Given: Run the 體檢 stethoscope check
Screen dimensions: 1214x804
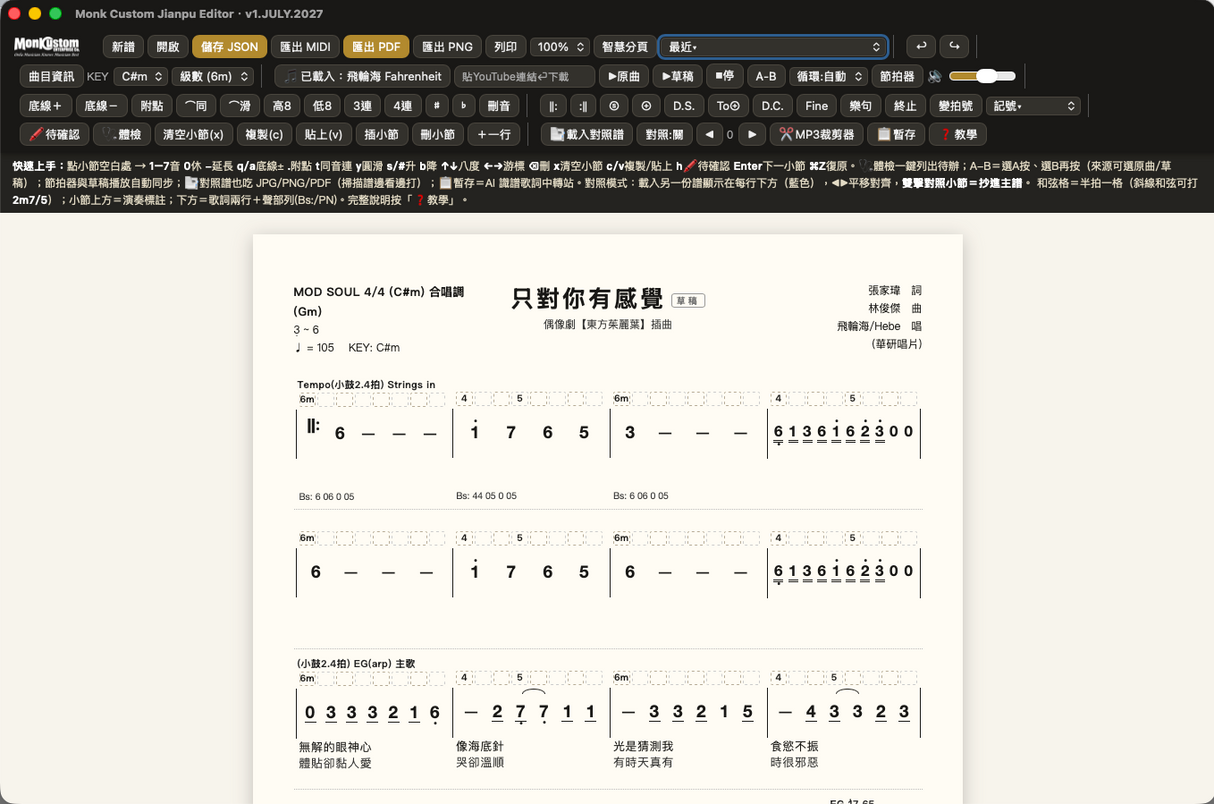Looking at the screenshot, I should pos(121,134).
